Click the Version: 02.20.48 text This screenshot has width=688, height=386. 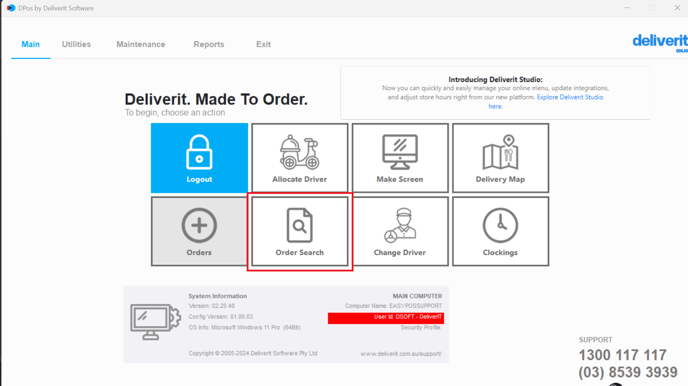211,306
